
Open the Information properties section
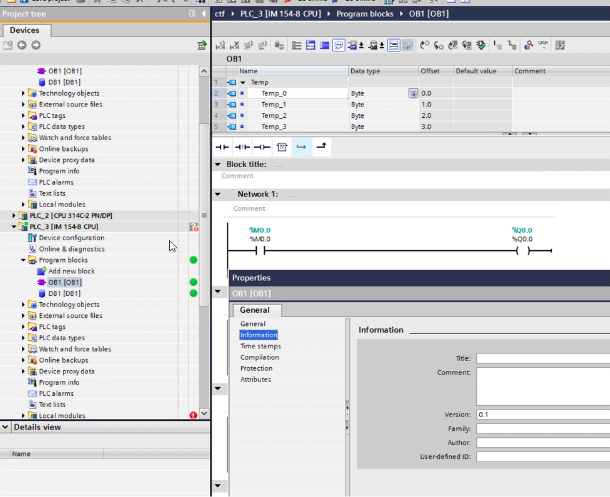pos(259,335)
